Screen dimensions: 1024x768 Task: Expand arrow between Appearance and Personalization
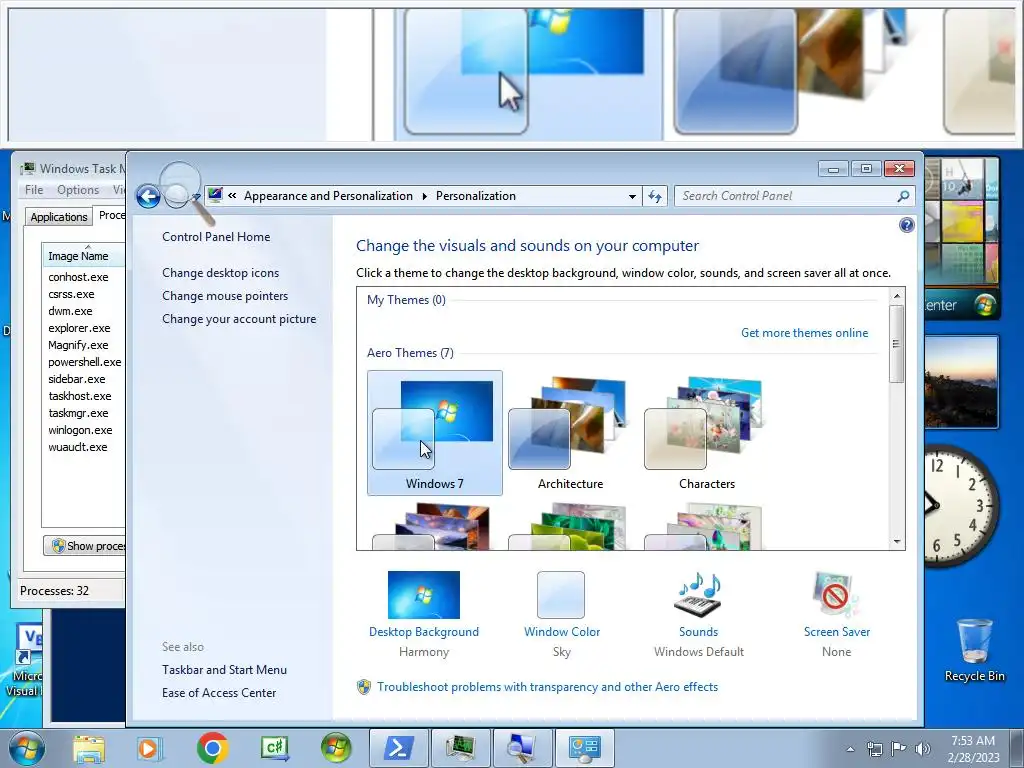424,196
